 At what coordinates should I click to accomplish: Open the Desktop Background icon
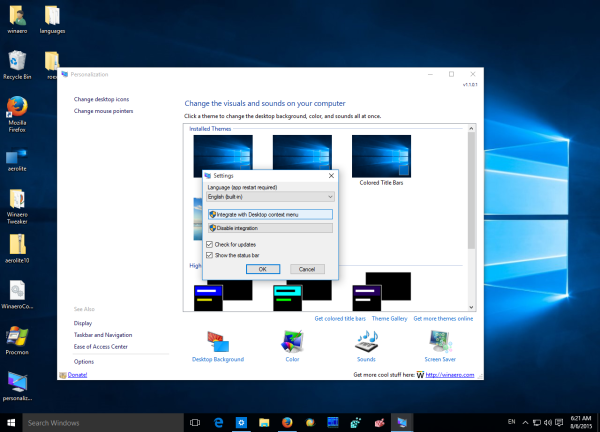(218, 342)
